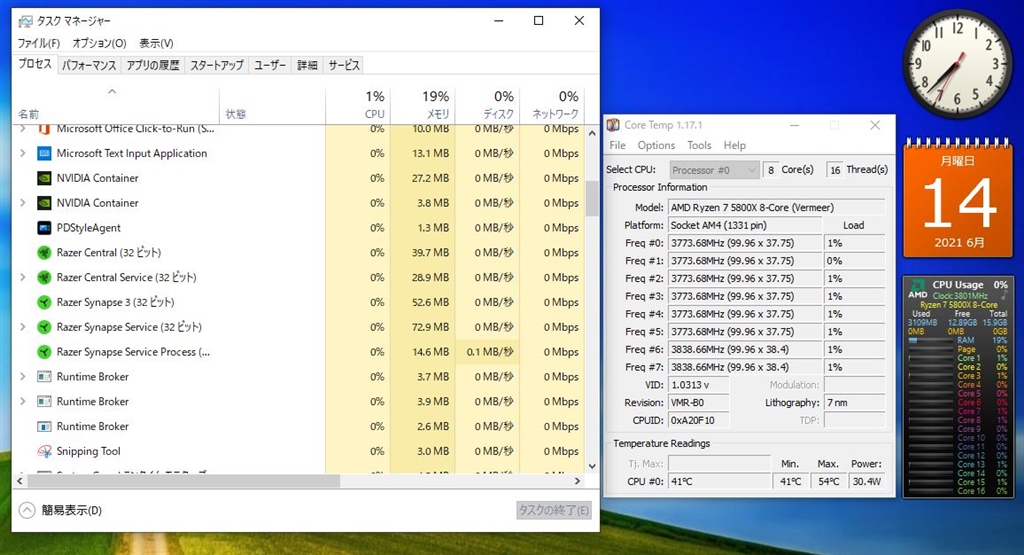Expand Razer Central Service process group
This screenshot has height=555, width=1024.
pos(23,278)
